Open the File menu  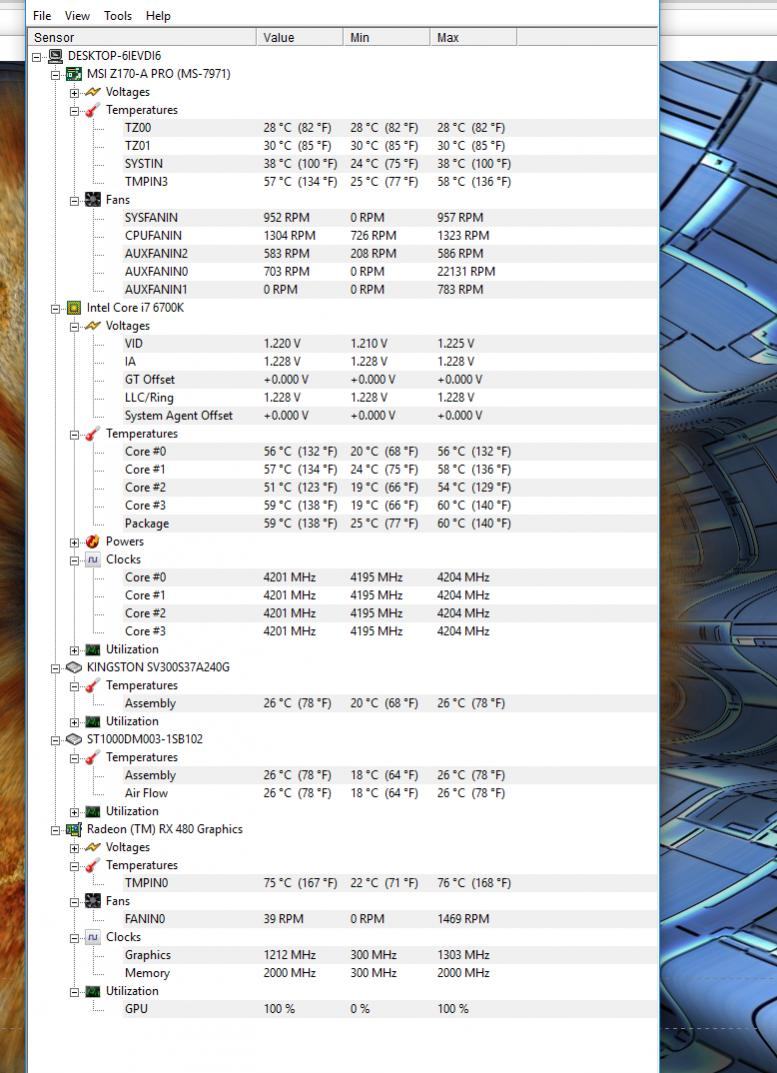tap(42, 15)
